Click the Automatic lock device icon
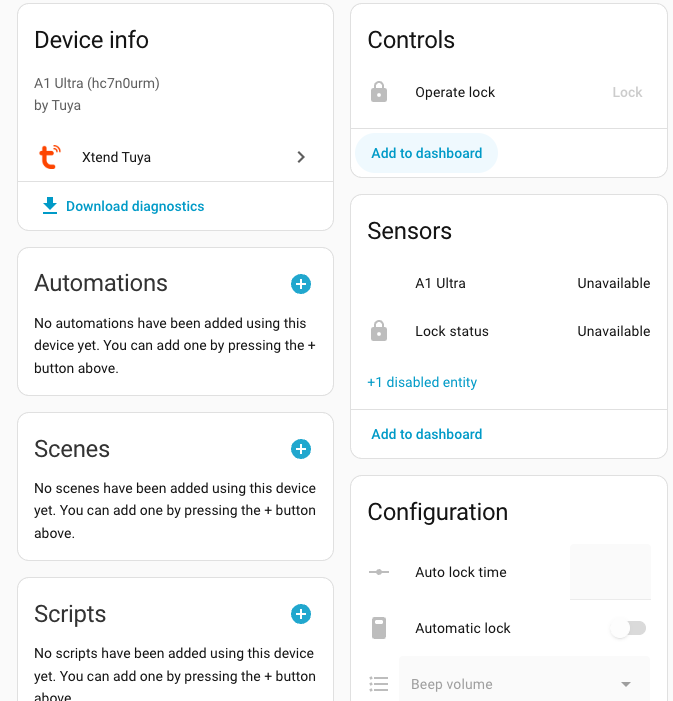 coord(379,628)
